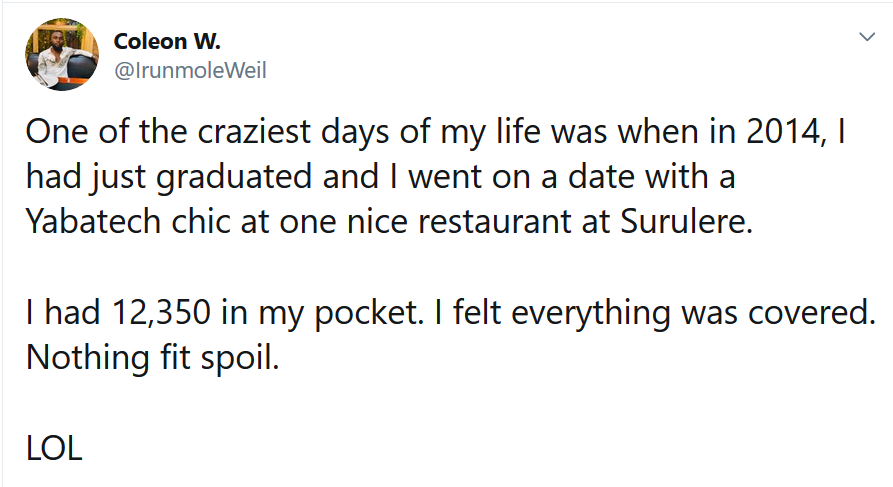Image resolution: width=893 pixels, height=487 pixels.
Task: Click the amount 12,350 in the tweet
Action: click(x=162, y=313)
